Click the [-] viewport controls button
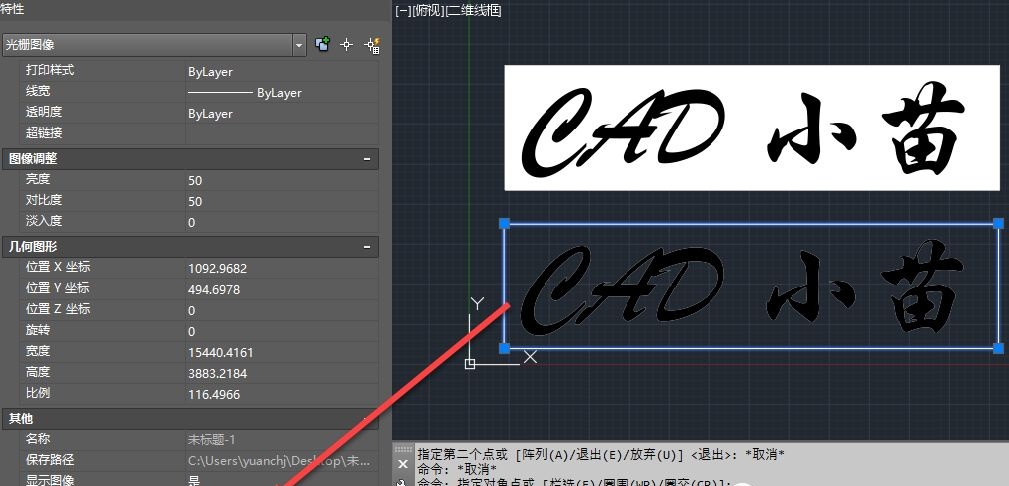1009x486 pixels. click(x=403, y=11)
